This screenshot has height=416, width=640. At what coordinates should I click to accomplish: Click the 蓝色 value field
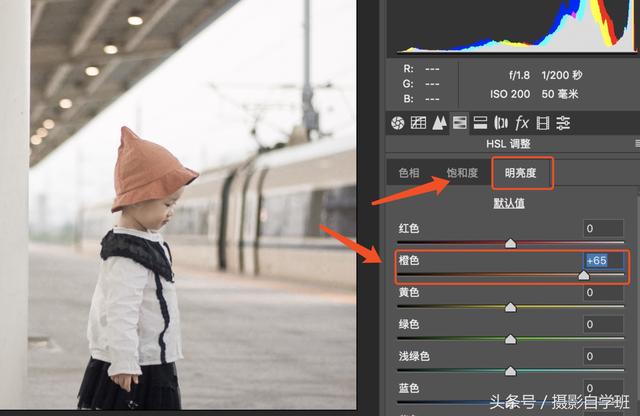click(x=603, y=388)
